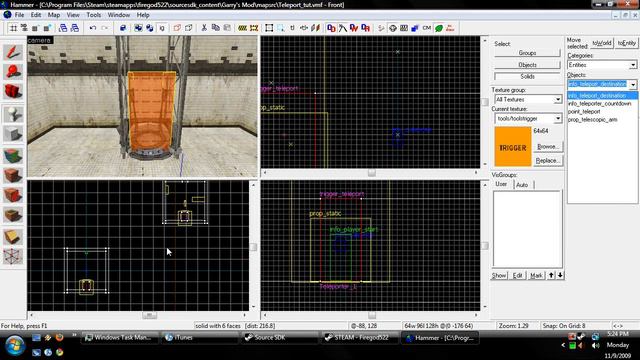Activate the Vertex manipulation tool

[13, 256]
